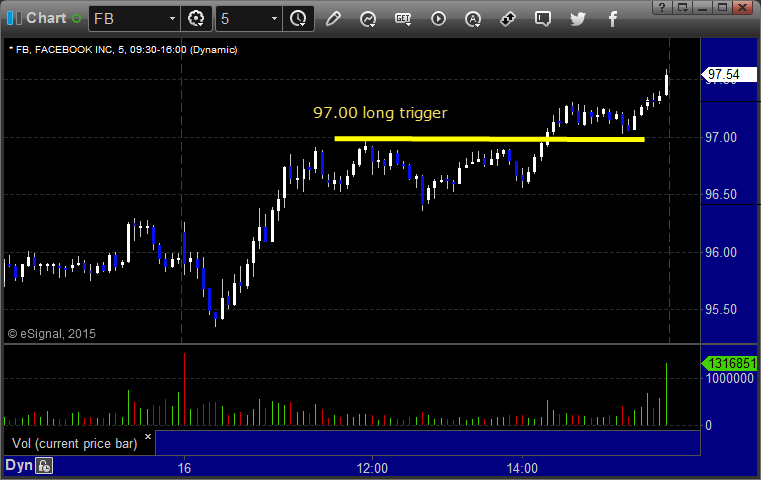Image resolution: width=761 pixels, height=480 pixels.
Task: Click the tall red opening volume bar
Action: tap(184, 389)
